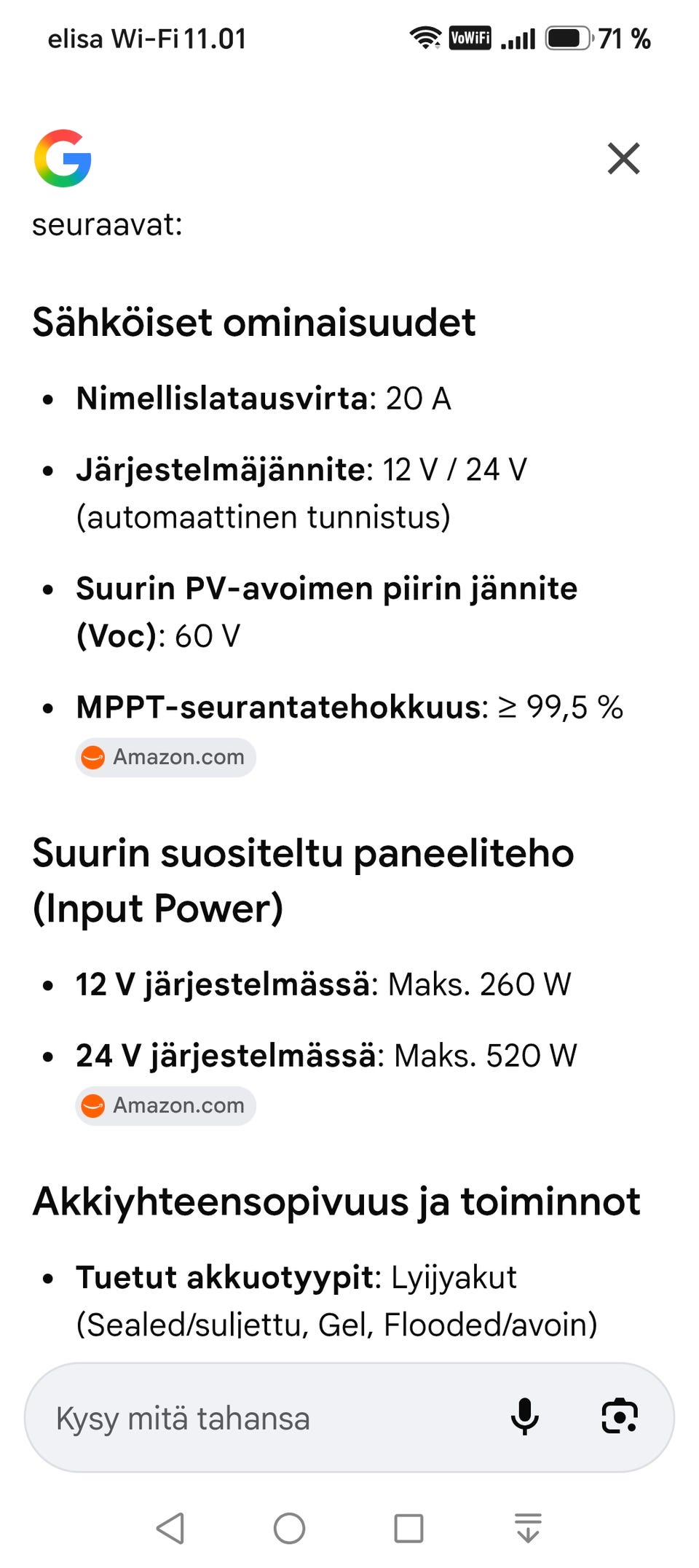Image resolution: width=699 pixels, height=1568 pixels.
Task: Tap the Wi-Fi status icon
Action: (x=425, y=38)
